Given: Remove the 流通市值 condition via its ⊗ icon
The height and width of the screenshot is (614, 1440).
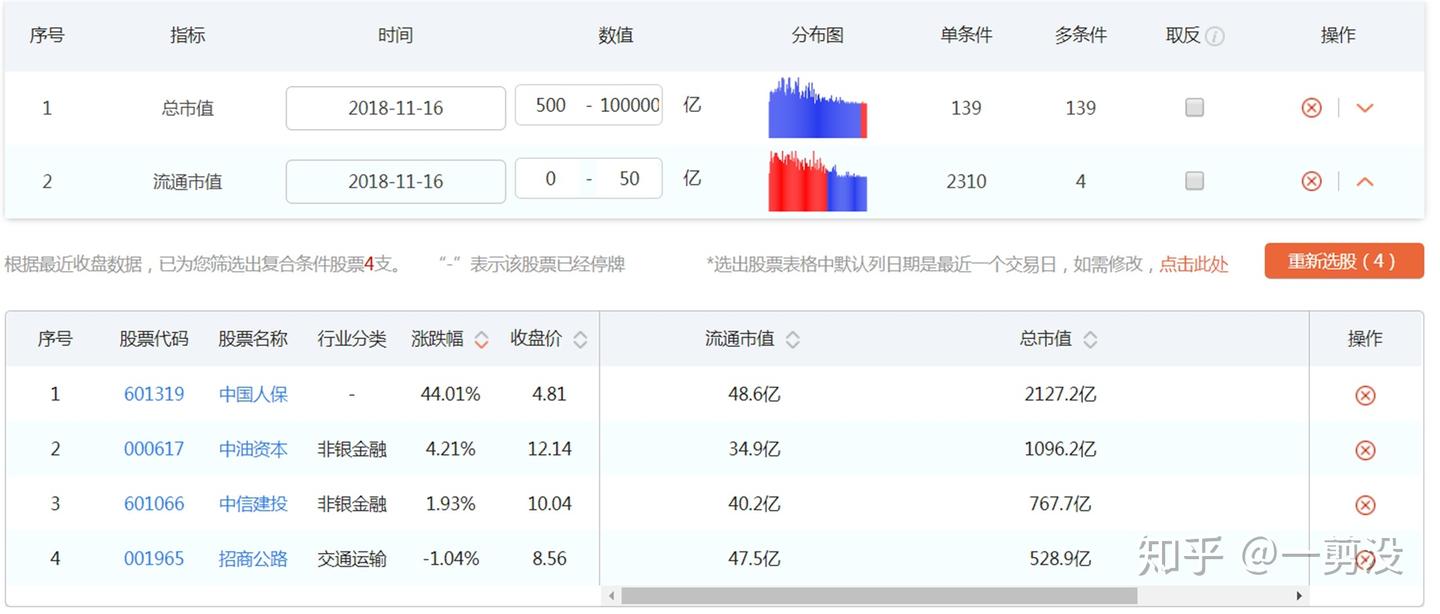Looking at the screenshot, I should pos(1311,181).
